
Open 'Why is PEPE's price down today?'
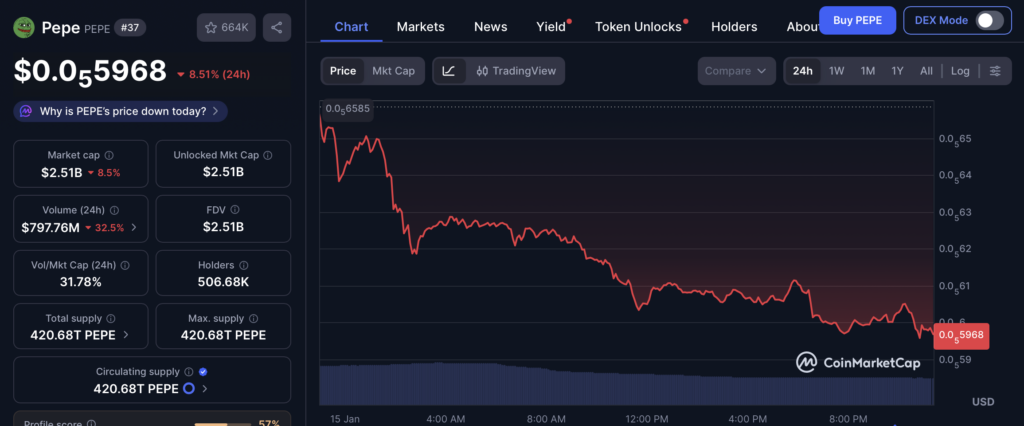pos(121,111)
